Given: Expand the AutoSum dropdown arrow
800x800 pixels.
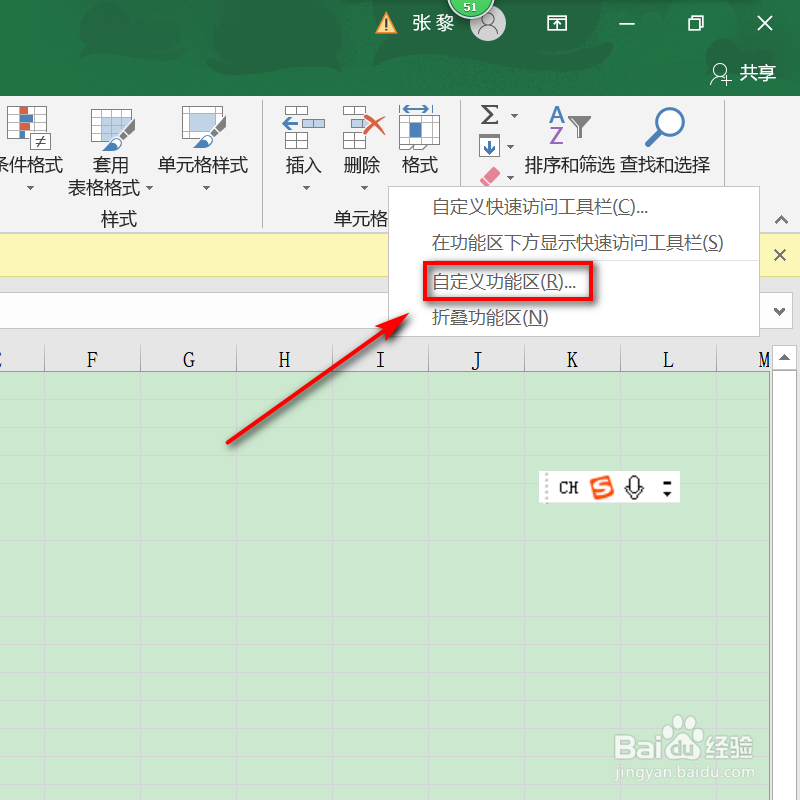Looking at the screenshot, I should (x=514, y=116).
